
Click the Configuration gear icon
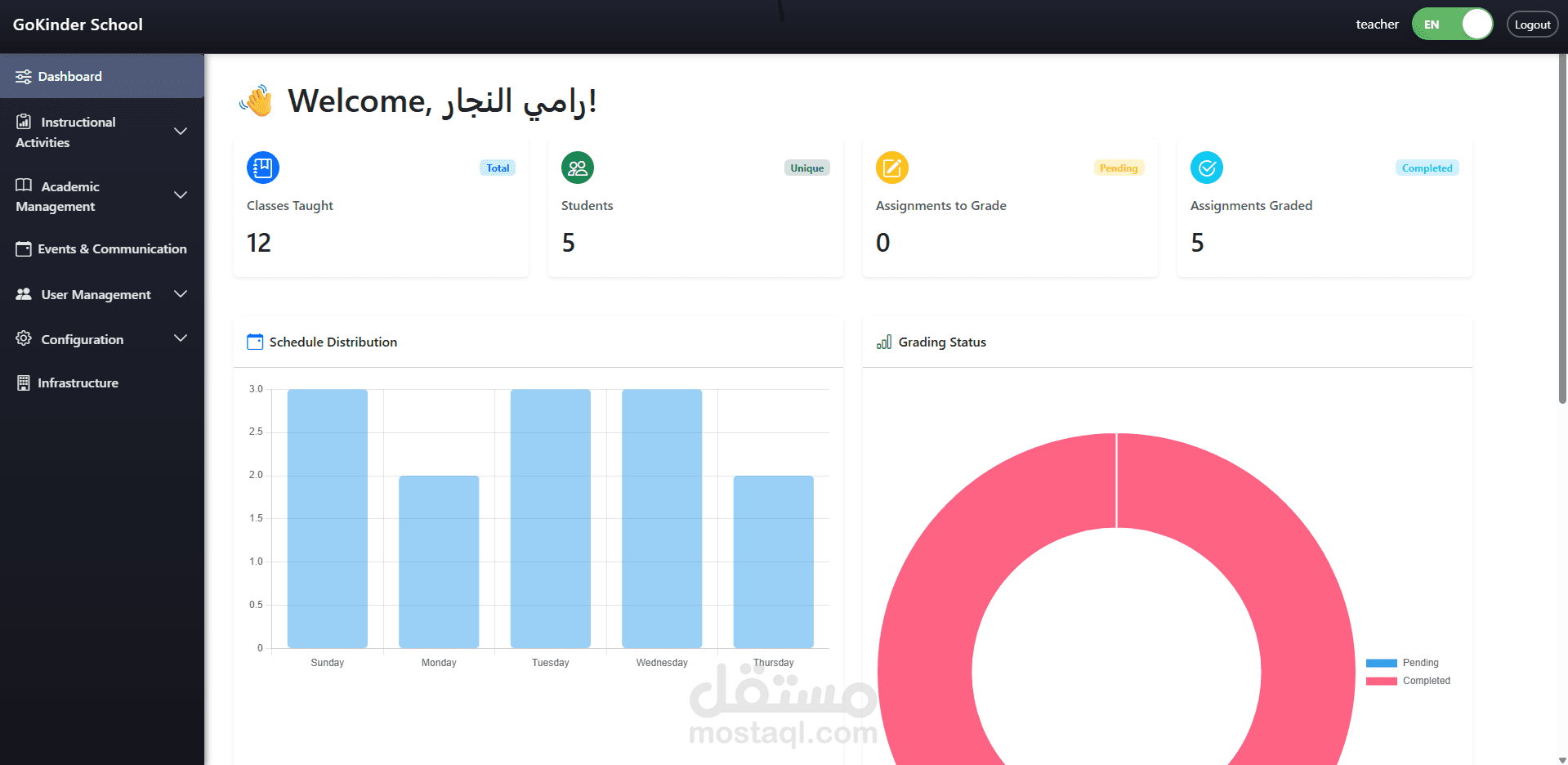coord(24,338)
